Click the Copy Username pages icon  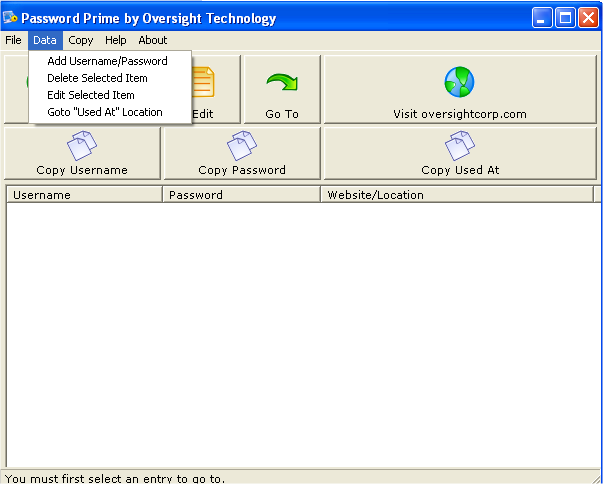(82, 145)
